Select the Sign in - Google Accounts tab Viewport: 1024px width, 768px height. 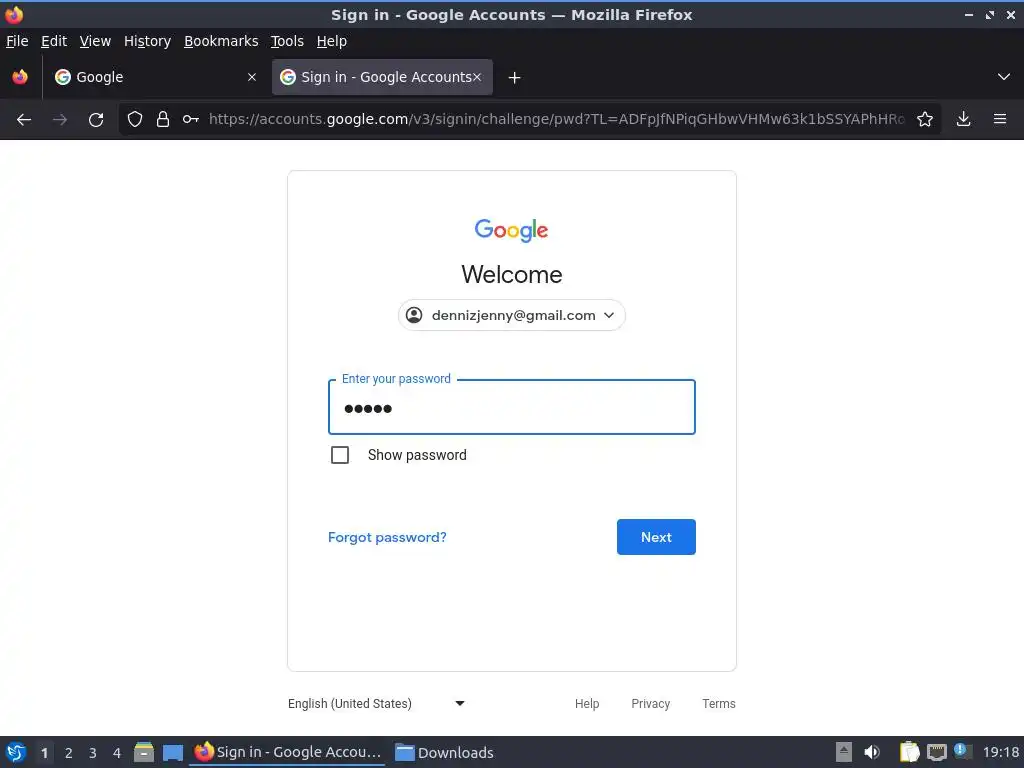[382, 77]
